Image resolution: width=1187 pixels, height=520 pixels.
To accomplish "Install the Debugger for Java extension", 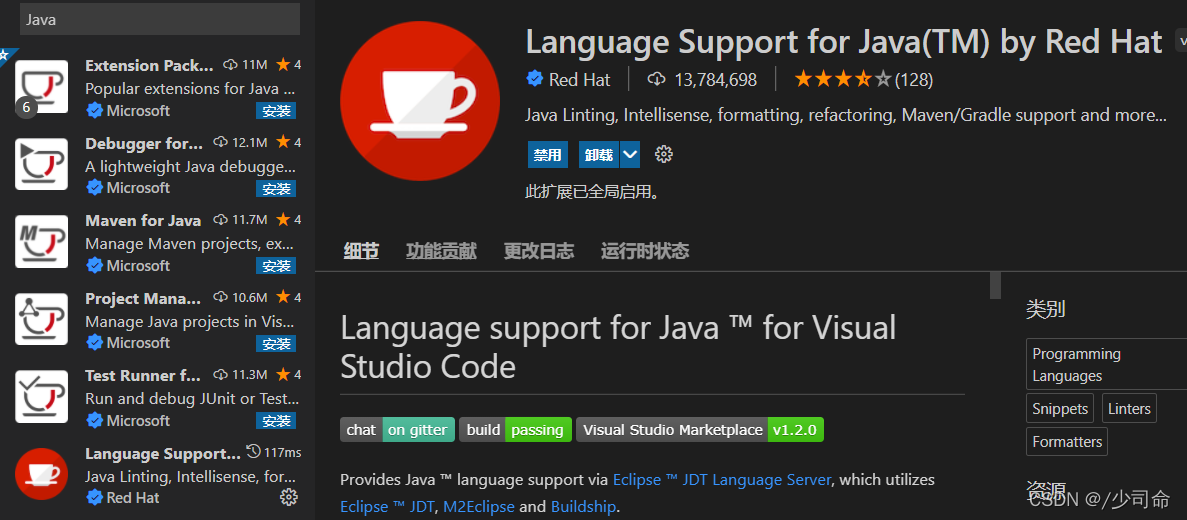I will (276, 188).
